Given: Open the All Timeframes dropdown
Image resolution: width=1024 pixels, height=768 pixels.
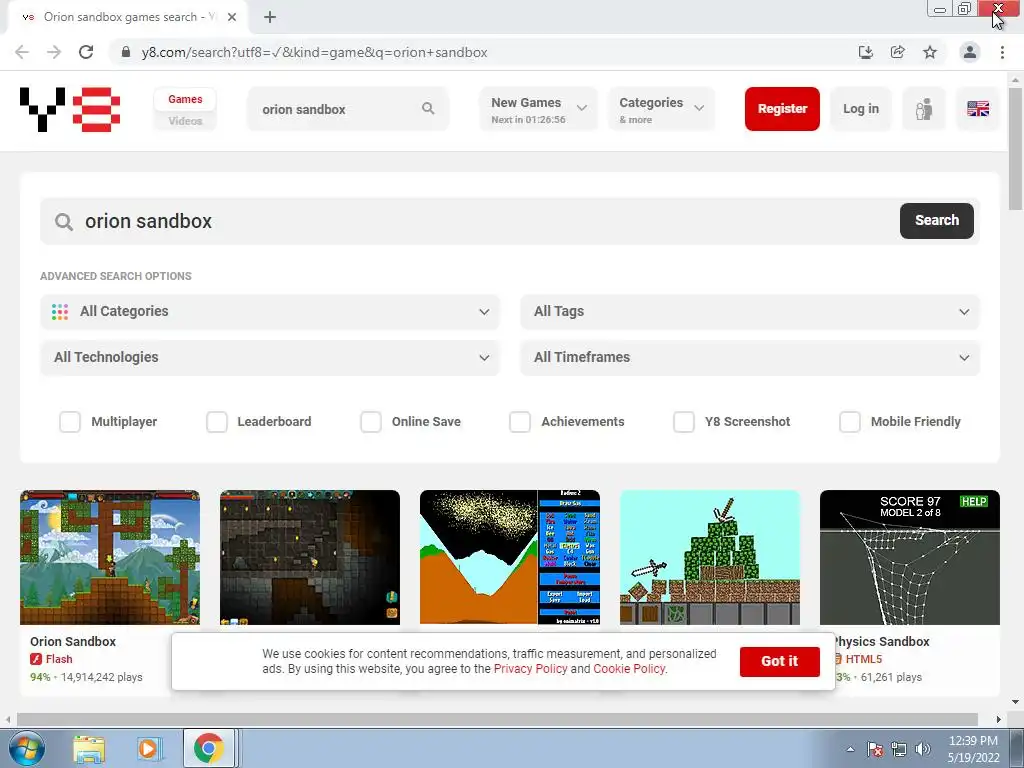Looking at the screenshot, I should pos(750,357).
